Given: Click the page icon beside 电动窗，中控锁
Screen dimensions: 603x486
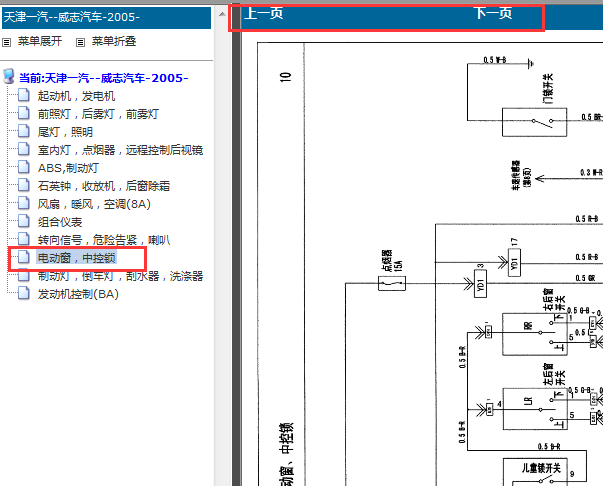Looking at the screenshot, I should tap(24, 257).
